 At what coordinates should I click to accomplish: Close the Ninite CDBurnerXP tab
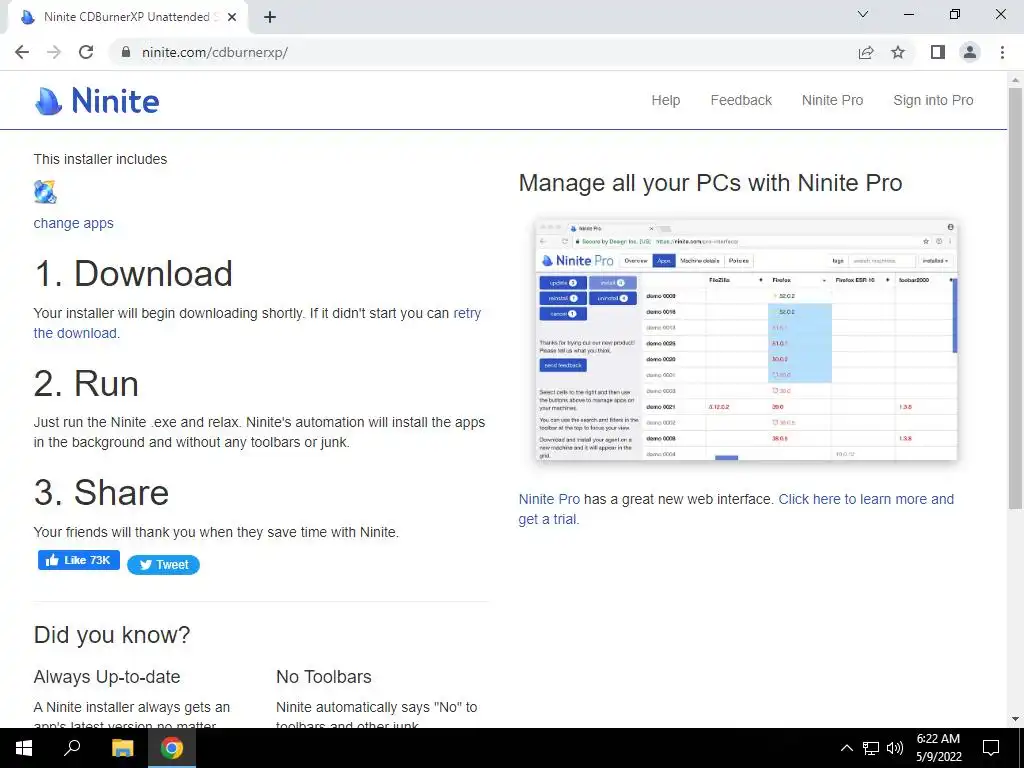232,17
